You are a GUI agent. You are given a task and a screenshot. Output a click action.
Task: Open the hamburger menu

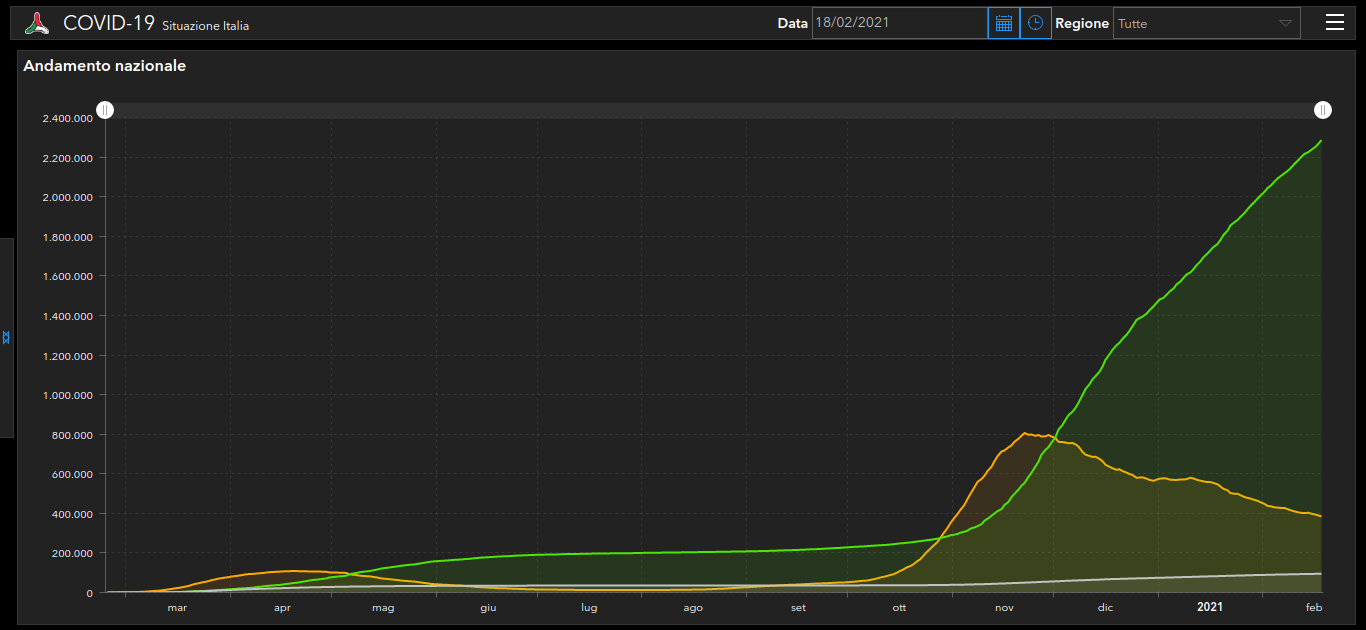tap(1335, 22)
